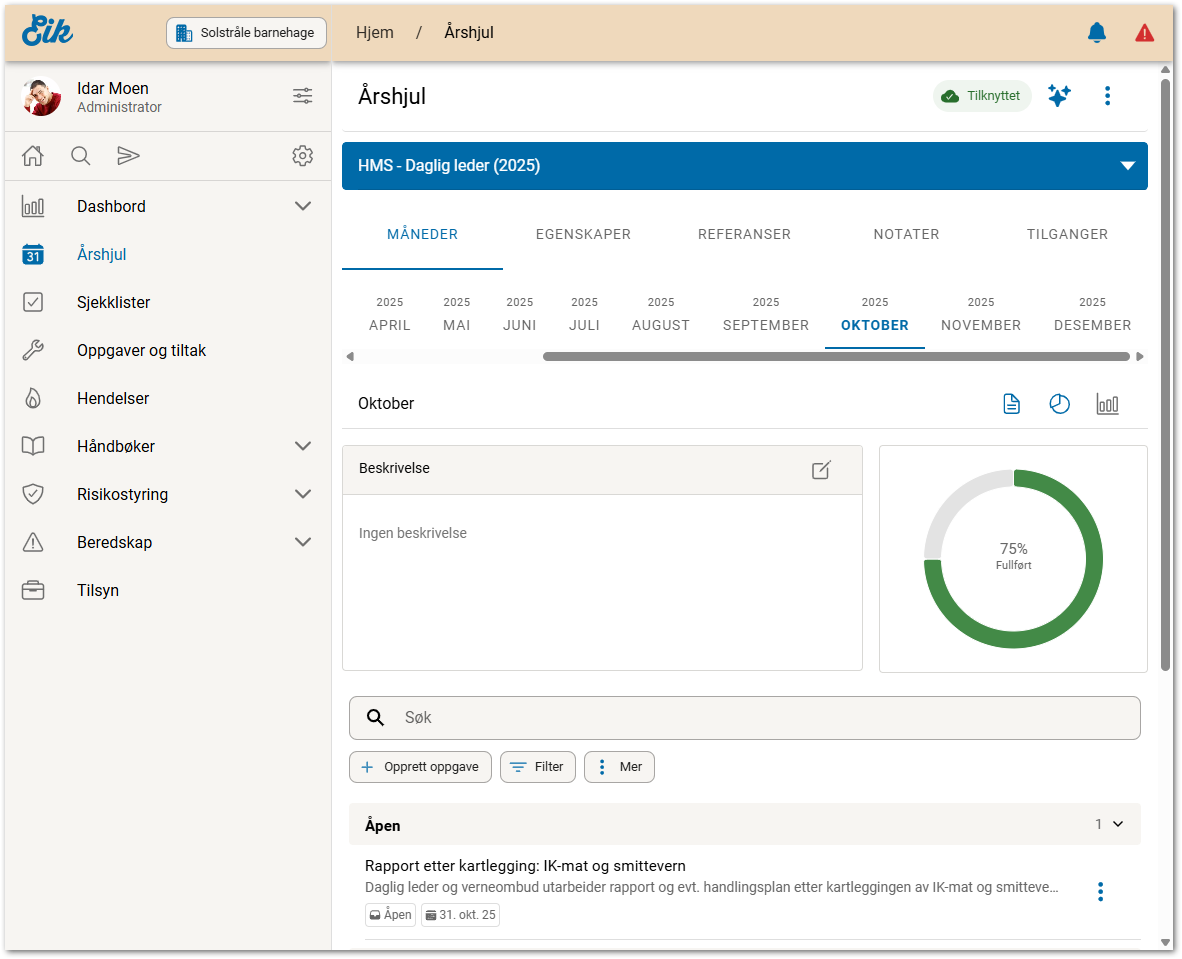The width and height of the screenshot is (1182, 959).
Task: Switch to the Egenskaper tab
Action: tap(583, 234)
